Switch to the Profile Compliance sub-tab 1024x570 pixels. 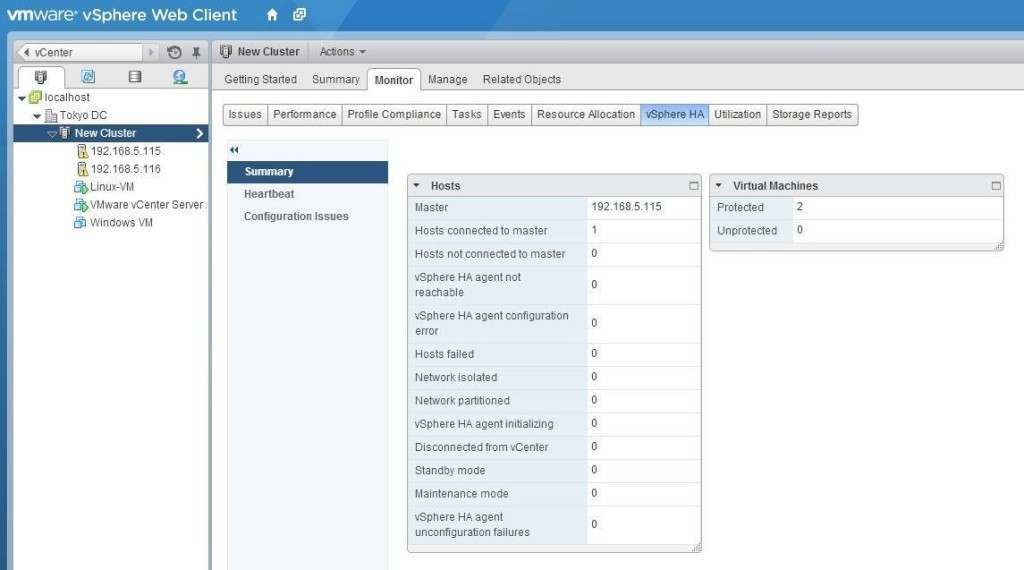point(394,114)
